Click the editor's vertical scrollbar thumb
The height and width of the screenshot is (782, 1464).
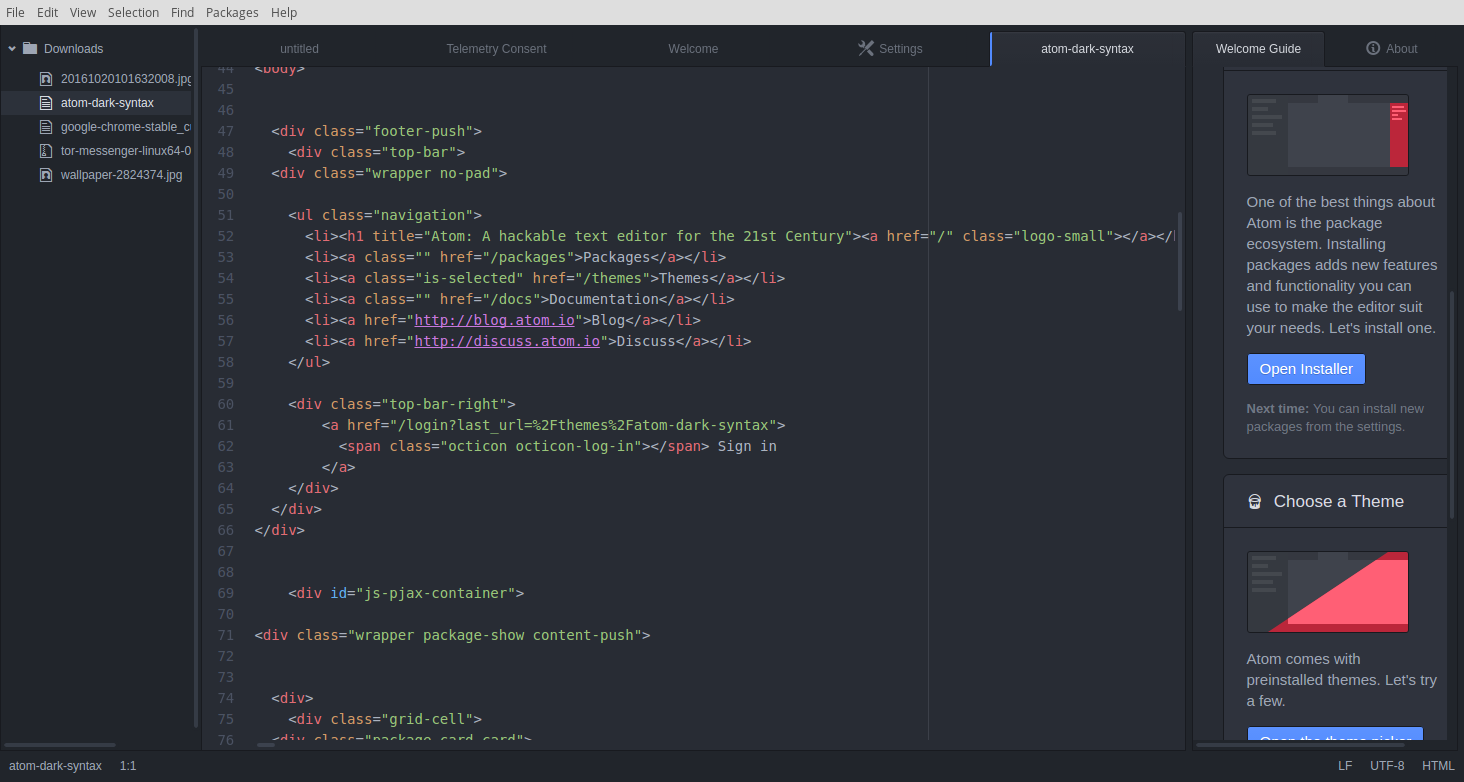(x=1180, y=261)
